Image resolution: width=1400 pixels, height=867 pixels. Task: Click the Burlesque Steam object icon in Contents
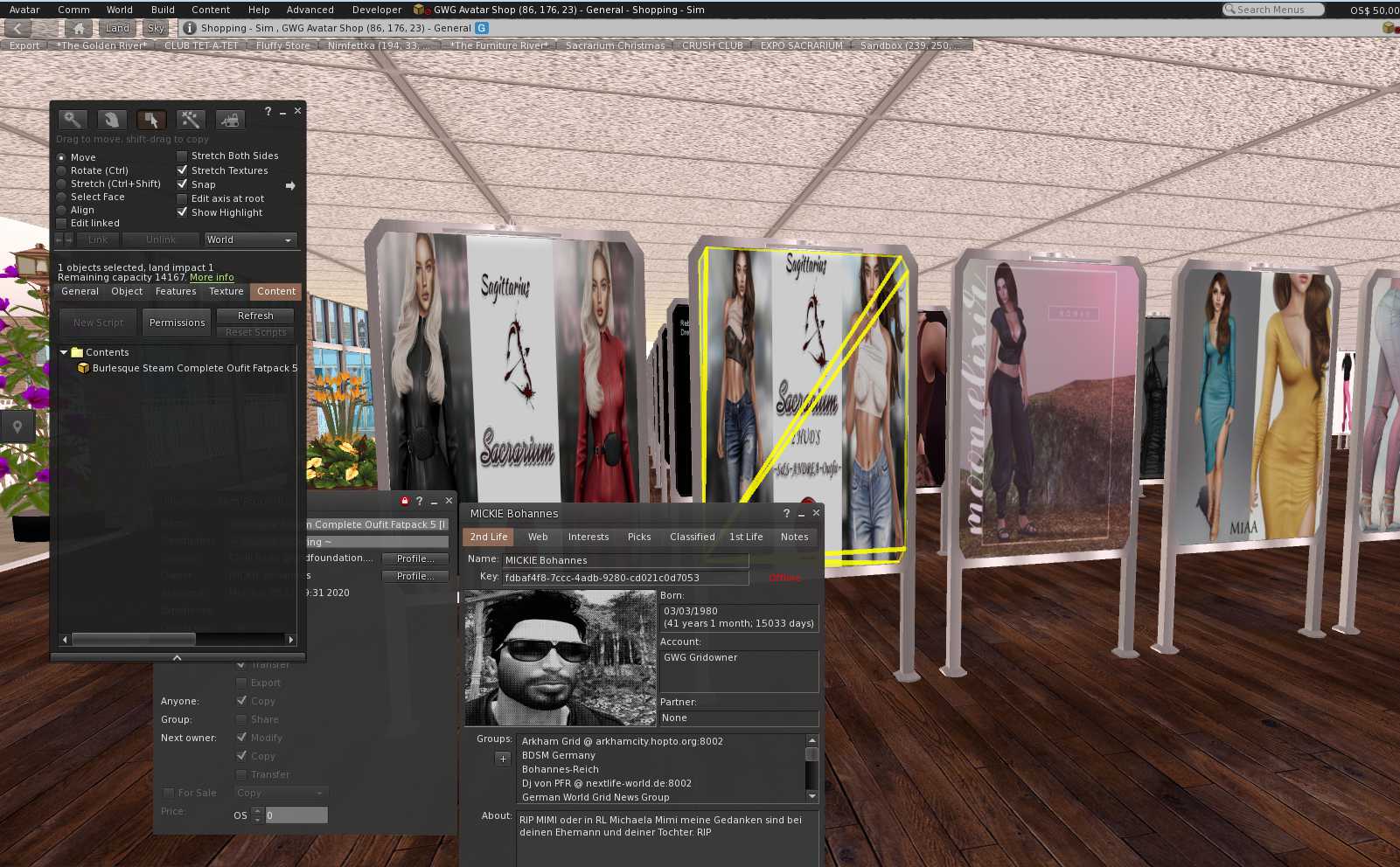[x=84, y=368]
